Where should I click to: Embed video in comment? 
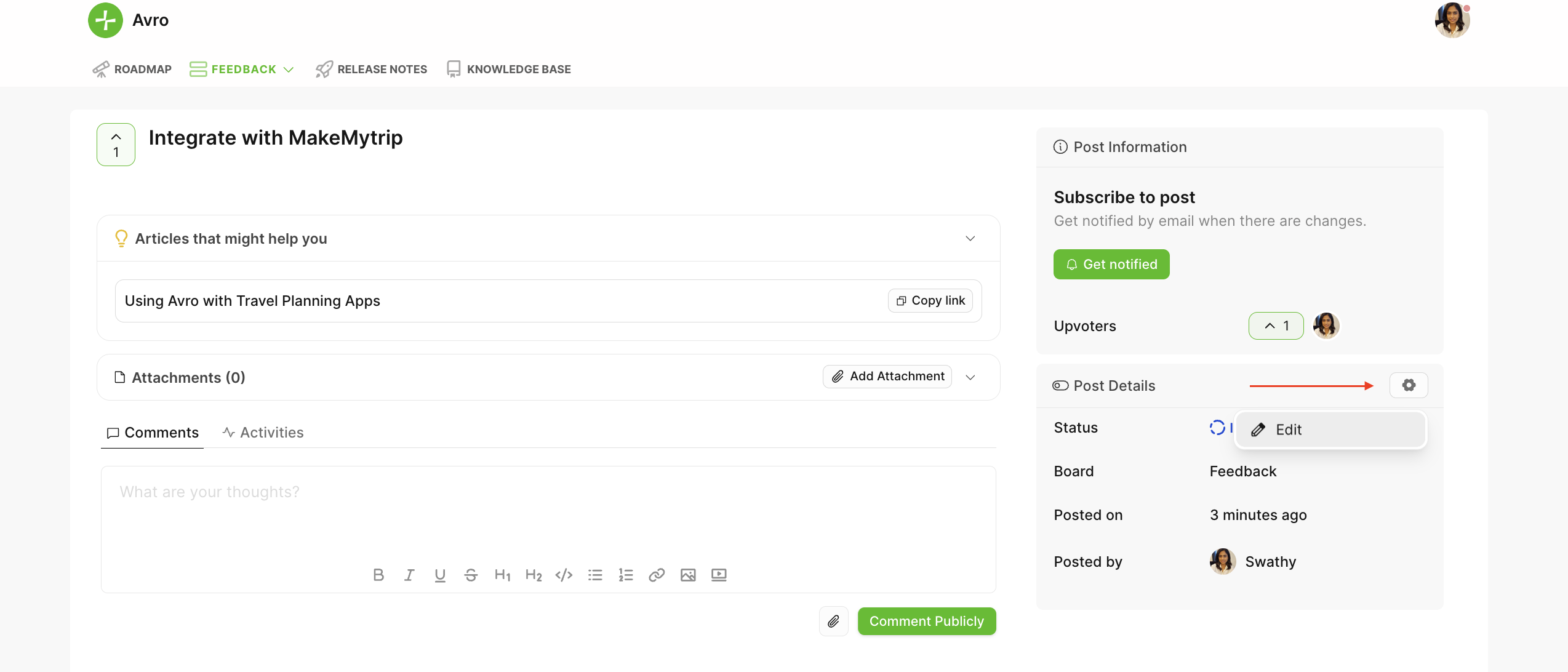coord(719,575)
